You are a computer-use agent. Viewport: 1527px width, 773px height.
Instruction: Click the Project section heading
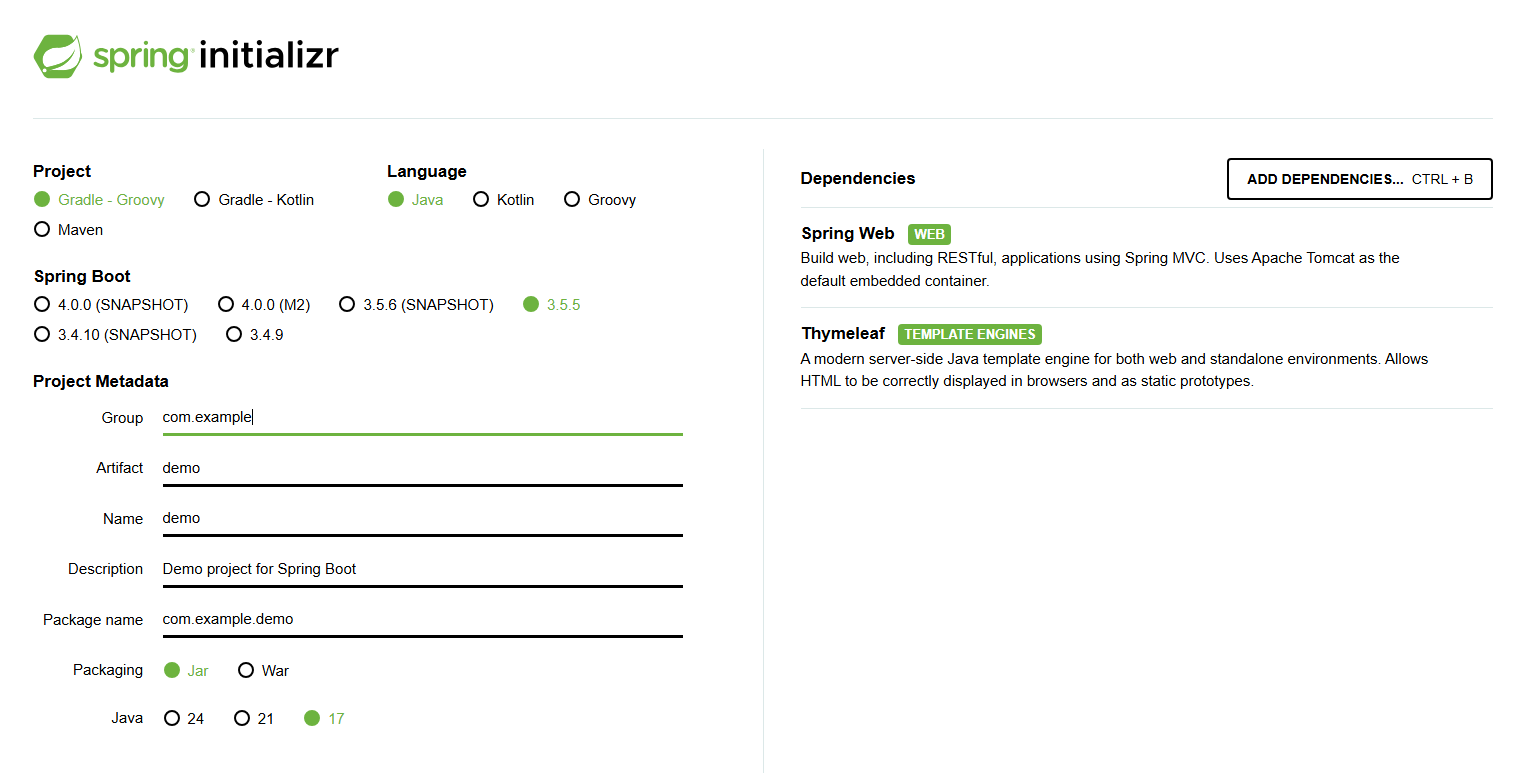point(62,171)
